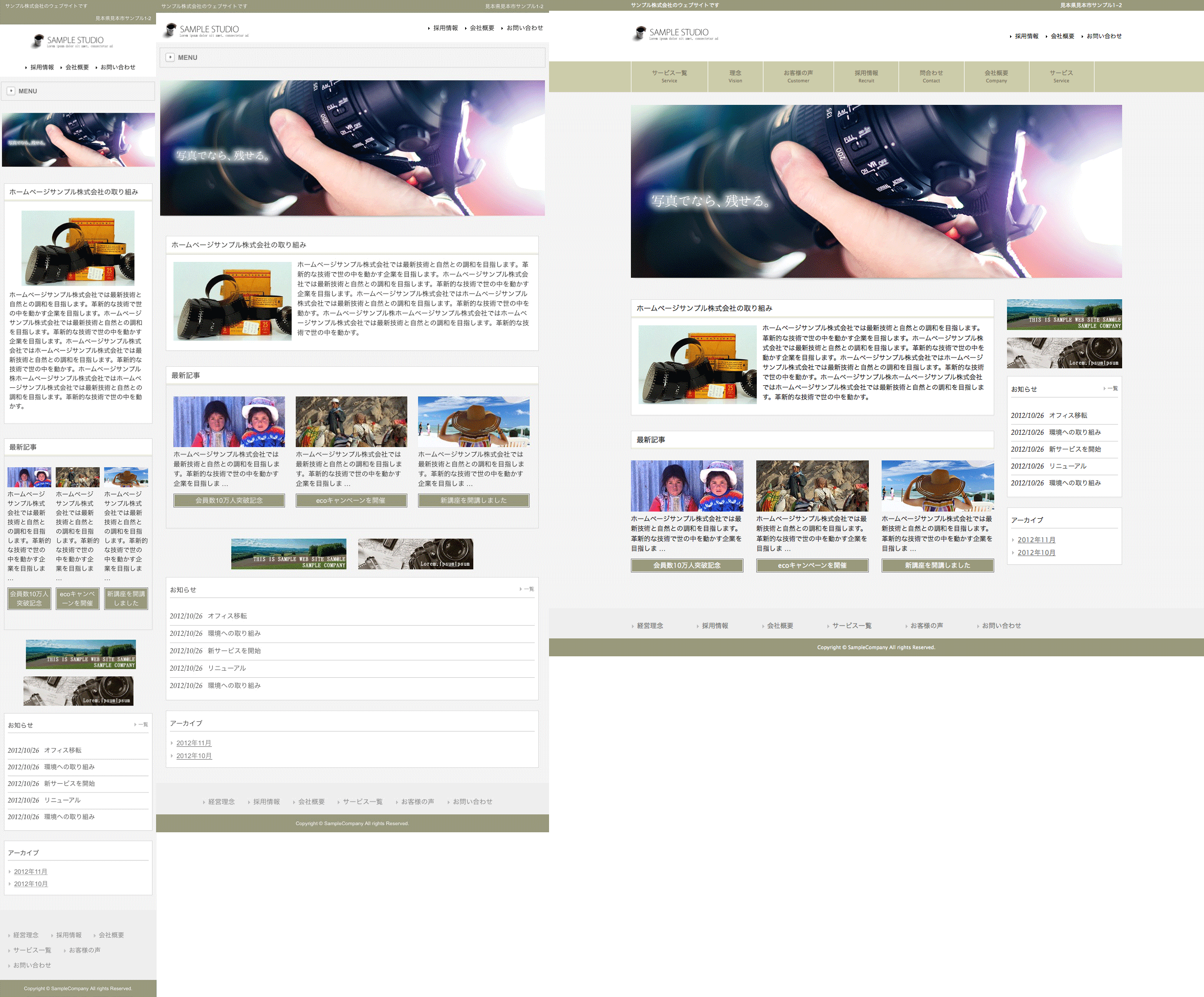Click the large camera hero image in widest layout
Image resolution: width=1204 pixels, height=997 pixels.
pyautogui.click(x=875, y=191)
